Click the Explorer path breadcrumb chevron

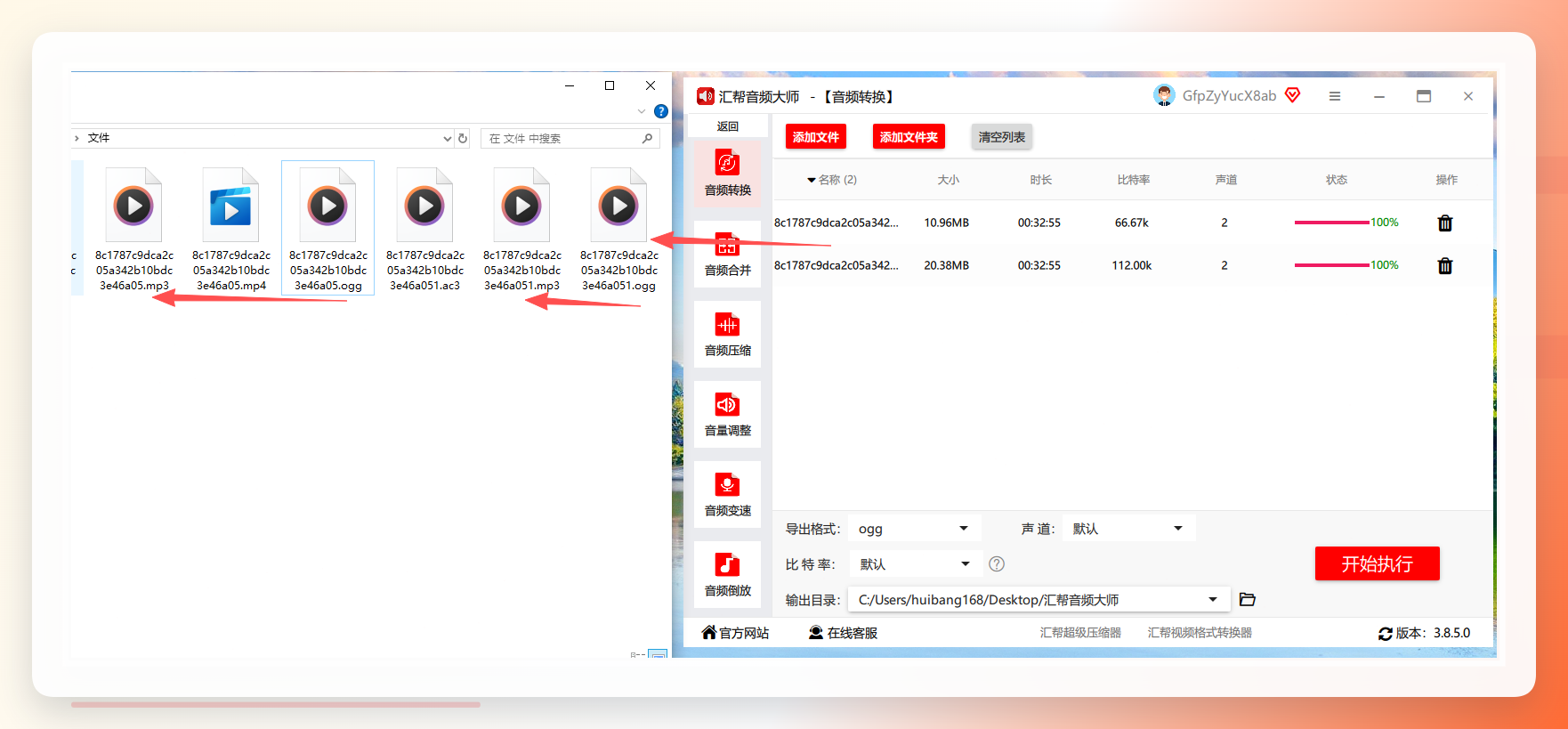coord(77,138)
